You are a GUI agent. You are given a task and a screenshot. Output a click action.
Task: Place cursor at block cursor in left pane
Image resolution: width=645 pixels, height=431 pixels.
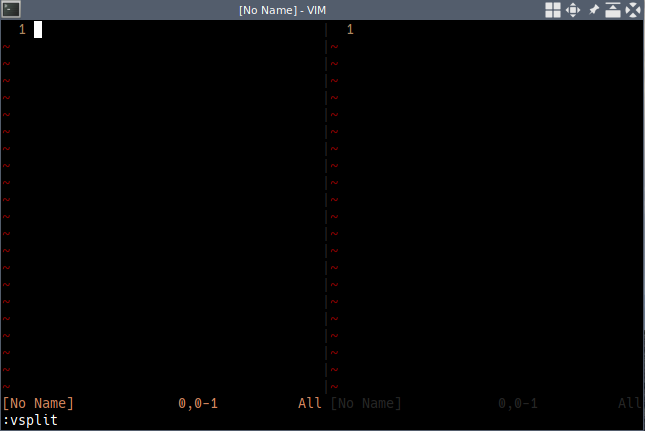[38, 30]
